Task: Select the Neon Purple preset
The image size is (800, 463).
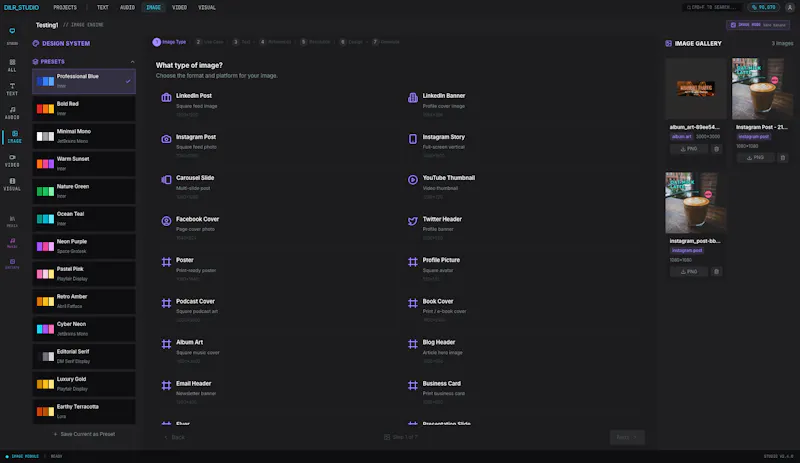Action: coord(84,246)
